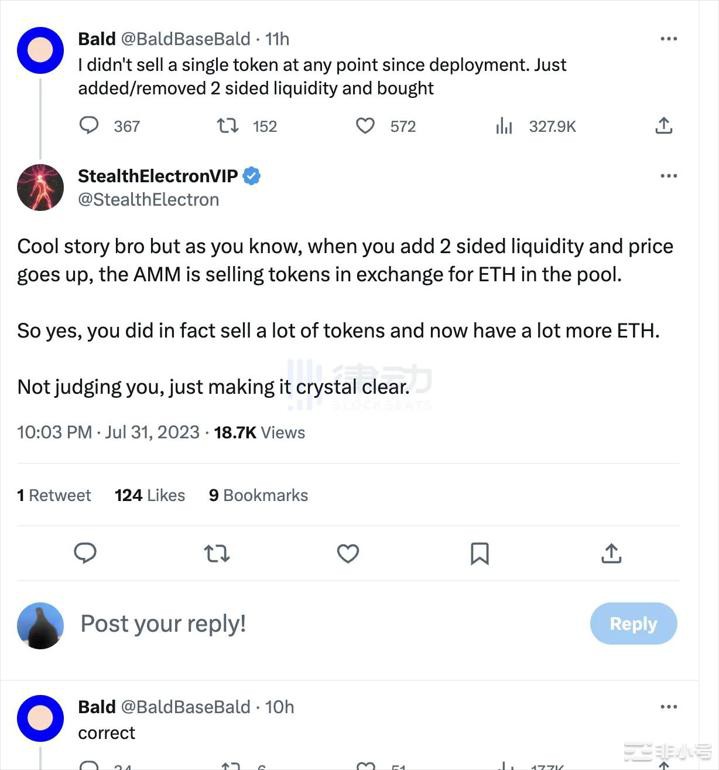The image size is (719, 770).
Task: Open more options on StealthElectronVIP's tweet
Action: click(668, 176)
